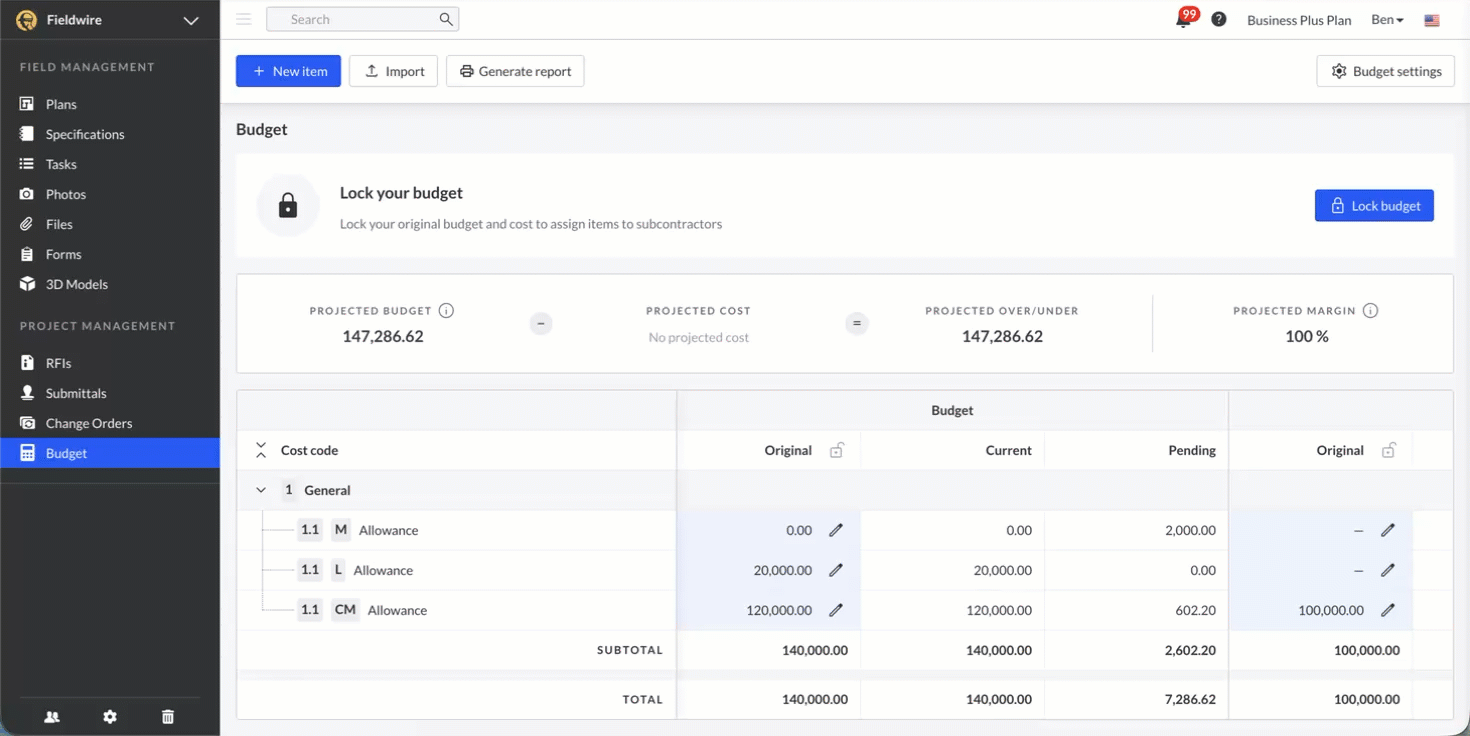This screenshot has height=736, width=1470.
Task: Open the Ben user menu
Action: [x=1387, y=20]
